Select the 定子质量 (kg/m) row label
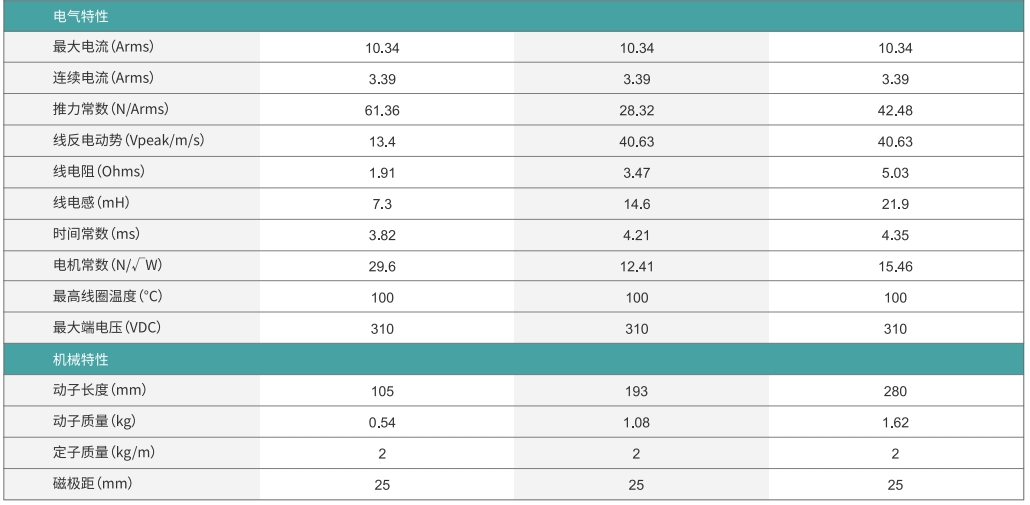 coord(104,453)
